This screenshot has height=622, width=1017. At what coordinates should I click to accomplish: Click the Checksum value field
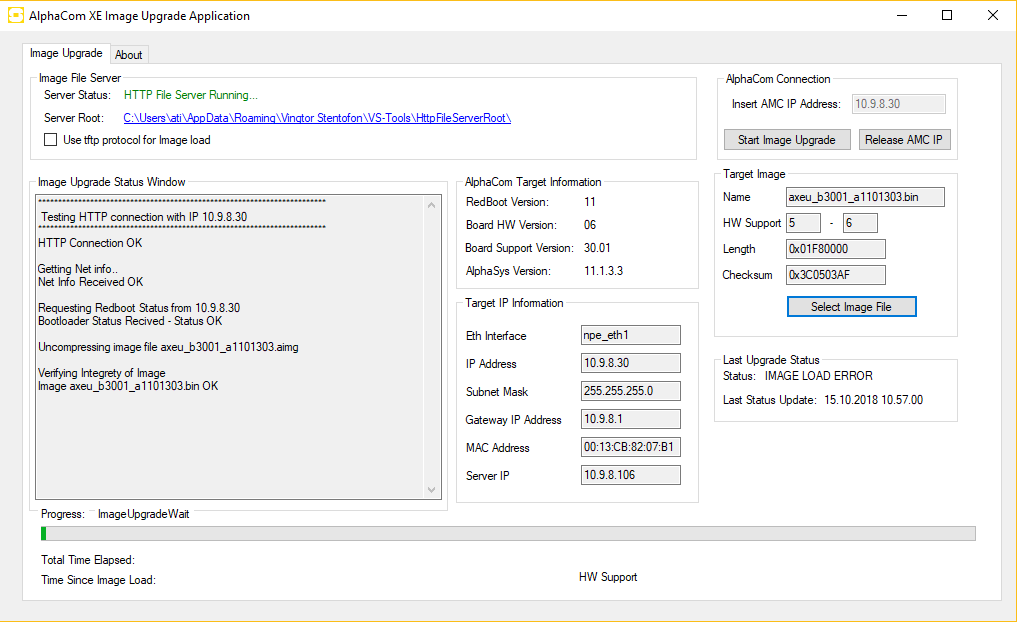pyautogui.click(x=835, y=275)
